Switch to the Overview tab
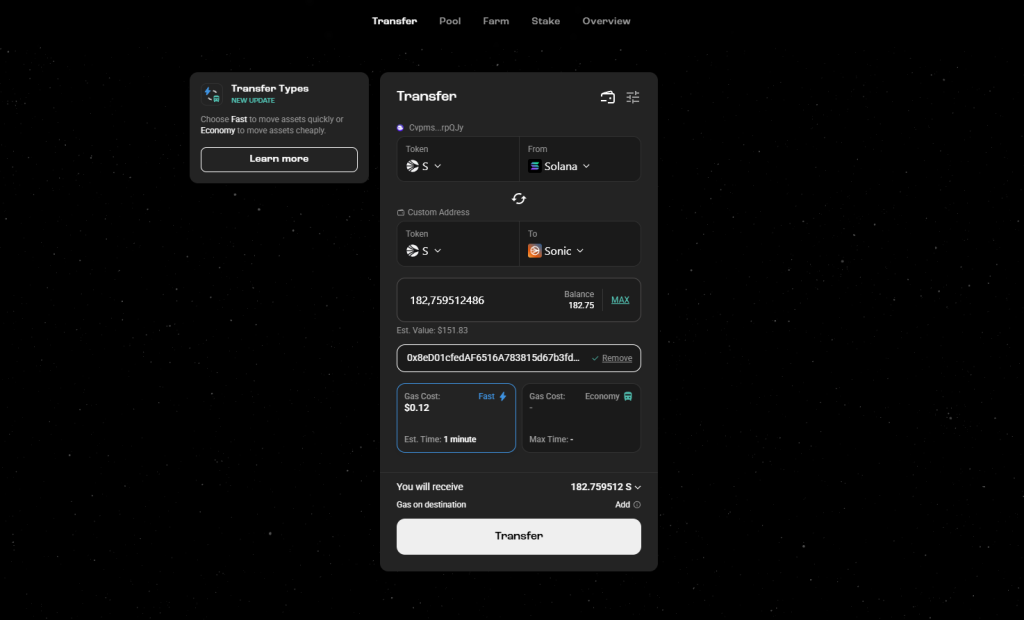 [606, 21]
